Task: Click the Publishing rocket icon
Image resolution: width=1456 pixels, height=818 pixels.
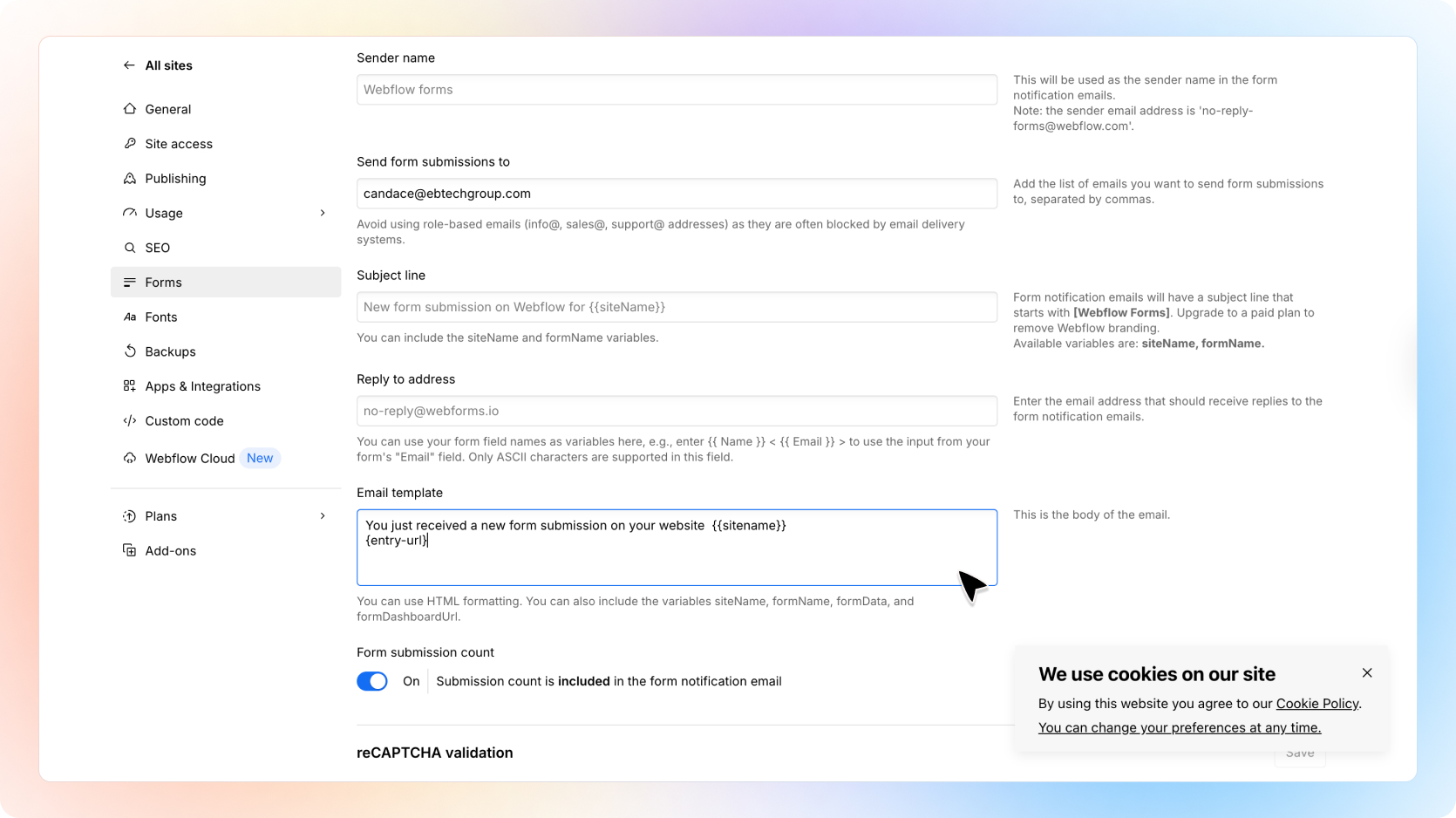Action: pos(130,179)
